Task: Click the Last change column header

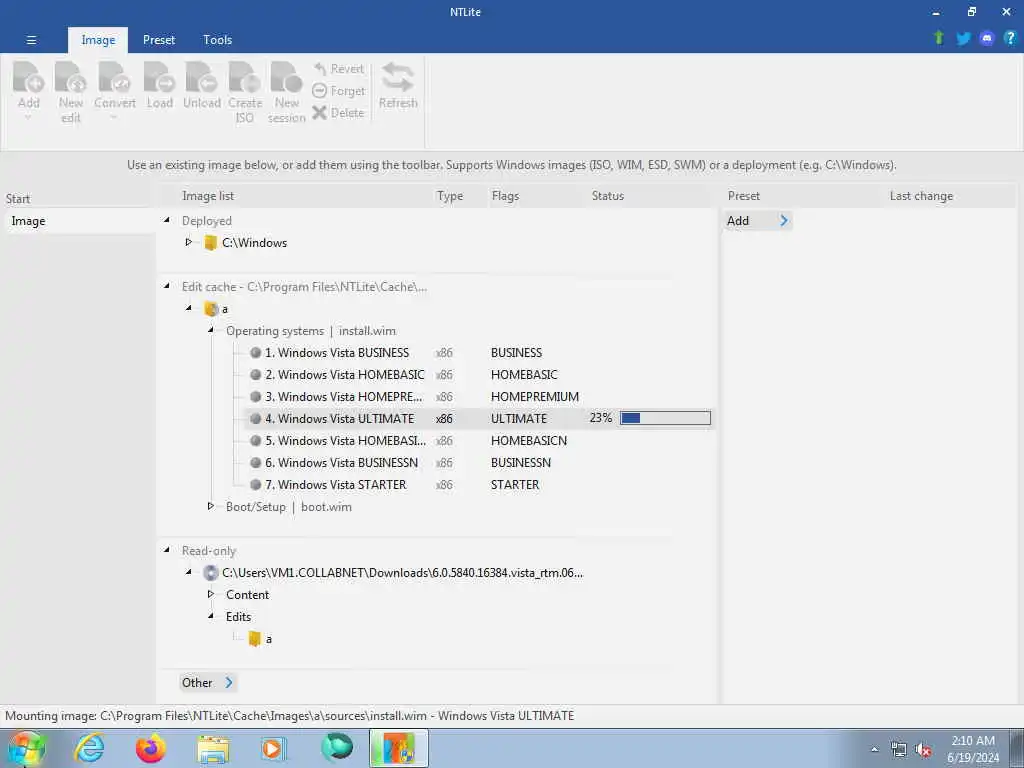Action: 921,196
